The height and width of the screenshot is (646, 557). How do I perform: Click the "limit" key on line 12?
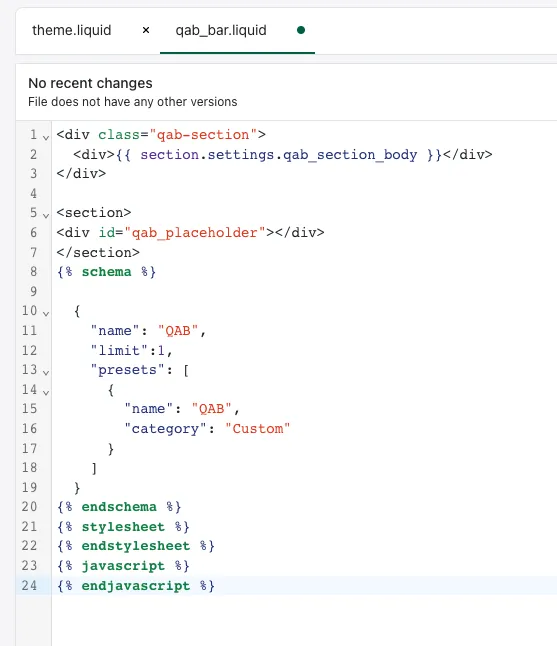pyautogui.click(x=119, y=350)
